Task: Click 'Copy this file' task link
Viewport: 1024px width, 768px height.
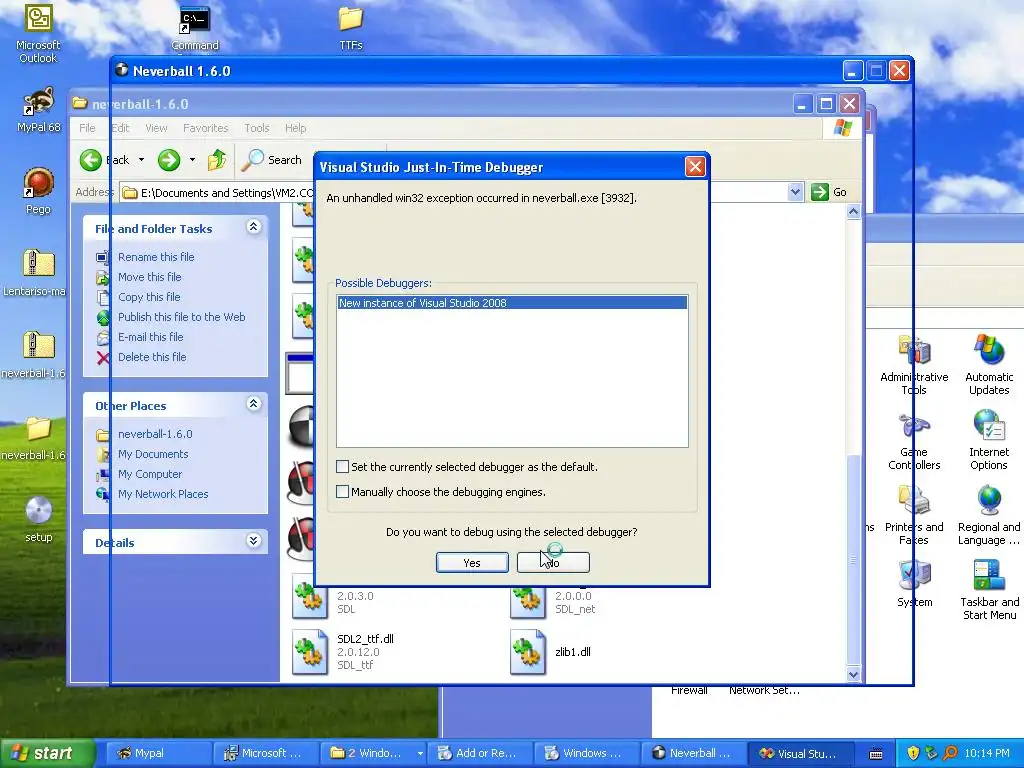Action: tap(149, 297)
